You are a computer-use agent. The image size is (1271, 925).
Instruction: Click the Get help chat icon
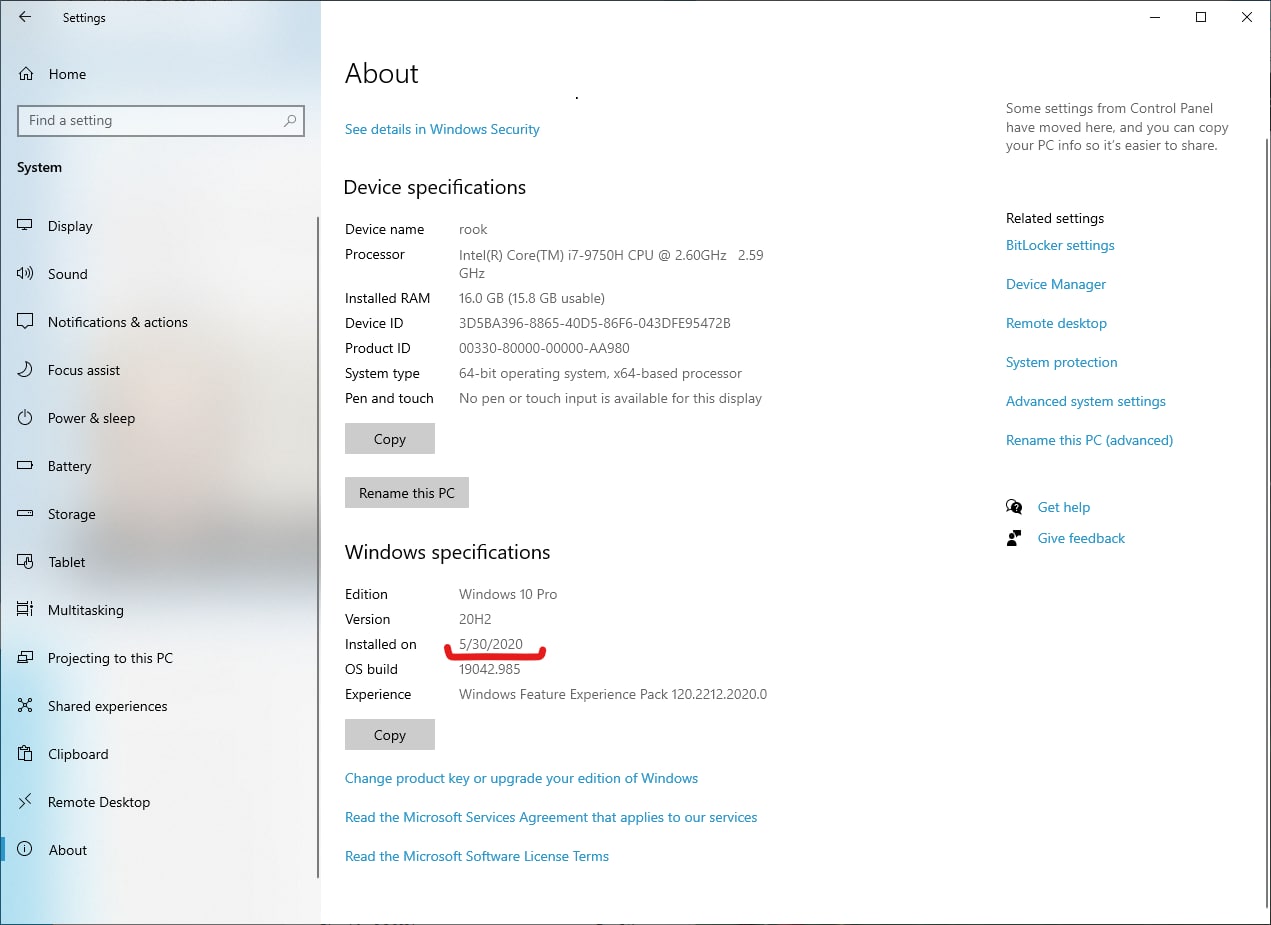click(x=1014, y=507)
